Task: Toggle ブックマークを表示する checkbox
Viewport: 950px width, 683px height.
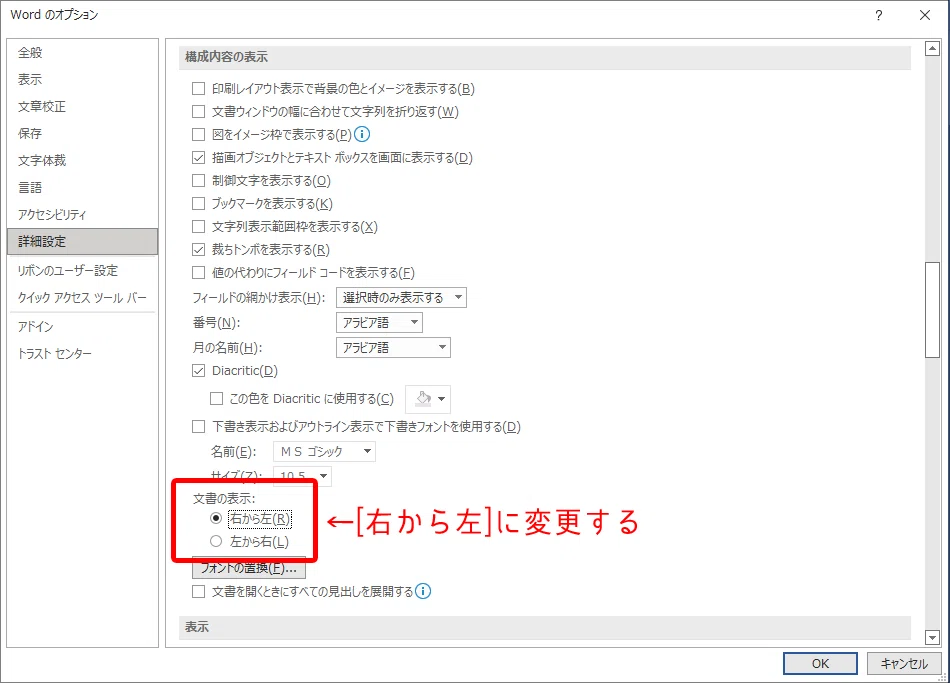Action: (198, 204)
